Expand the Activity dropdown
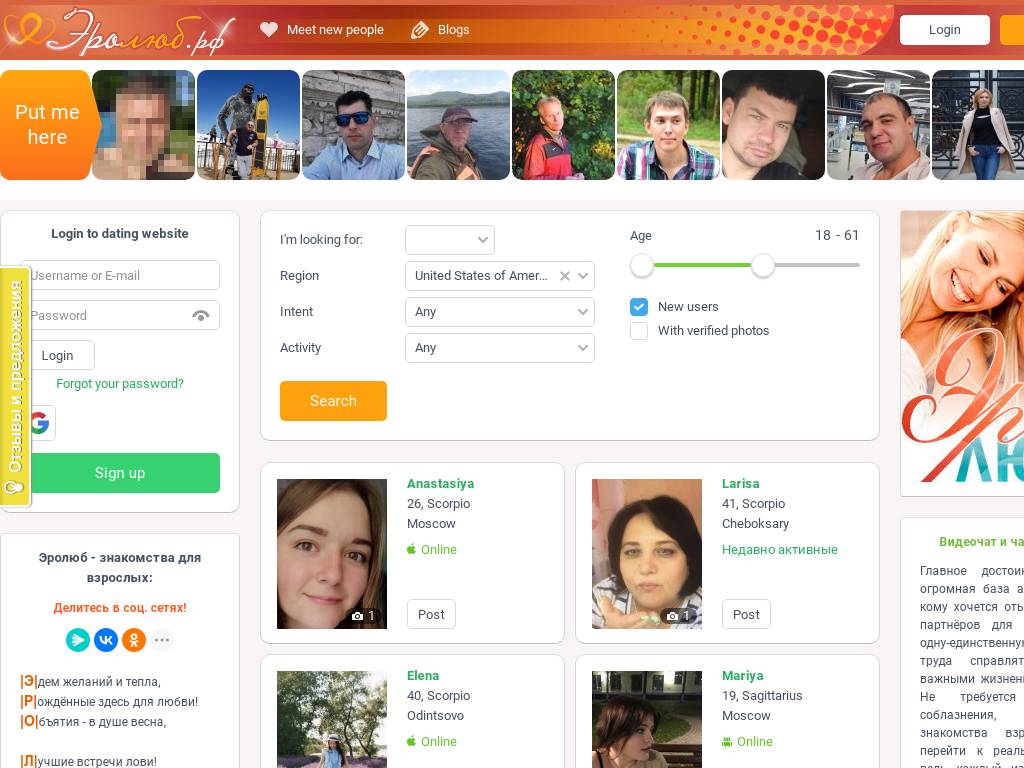1024x768 pixels. 499,348
